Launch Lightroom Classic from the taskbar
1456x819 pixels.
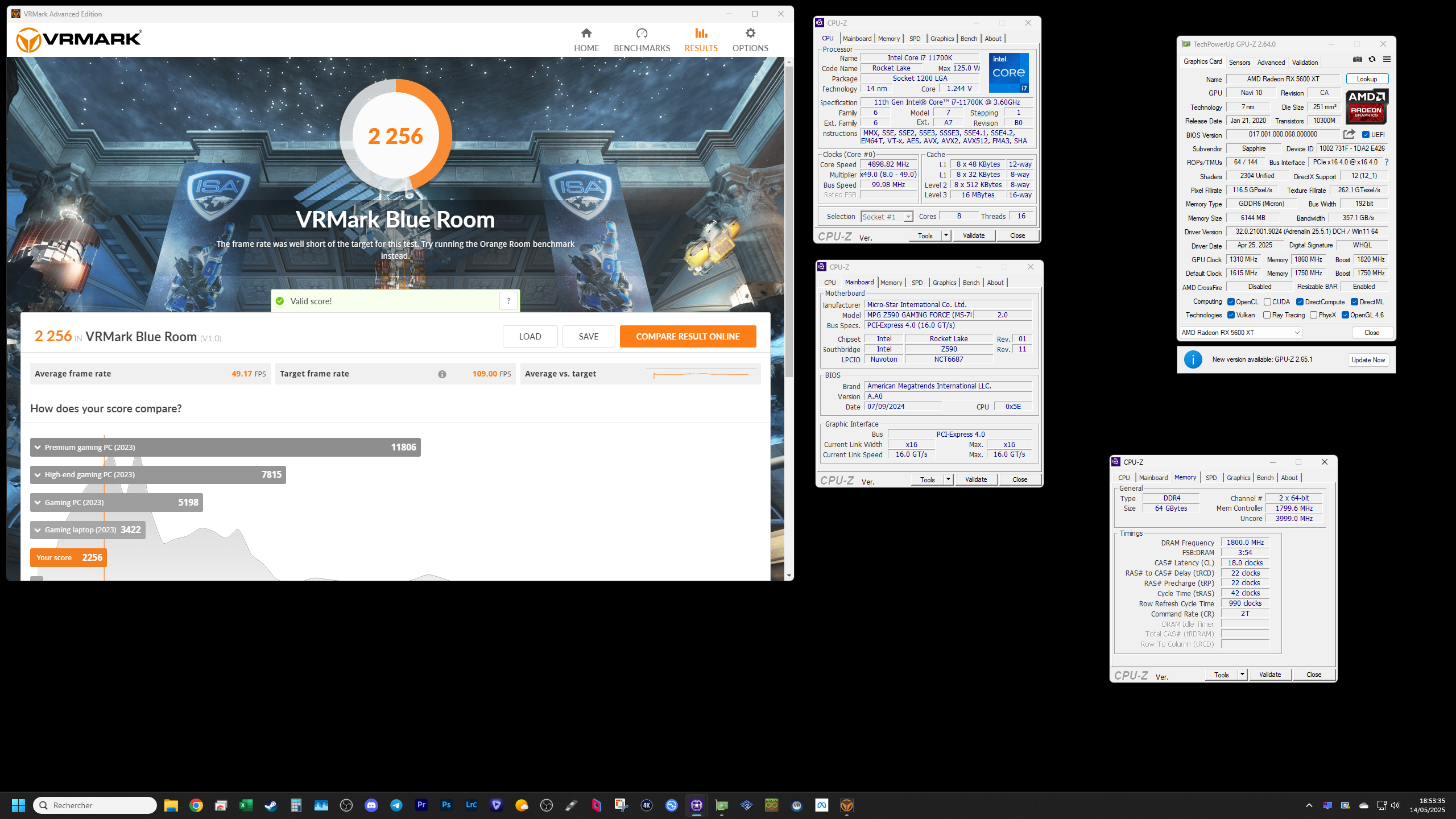(x=471, y=805)
